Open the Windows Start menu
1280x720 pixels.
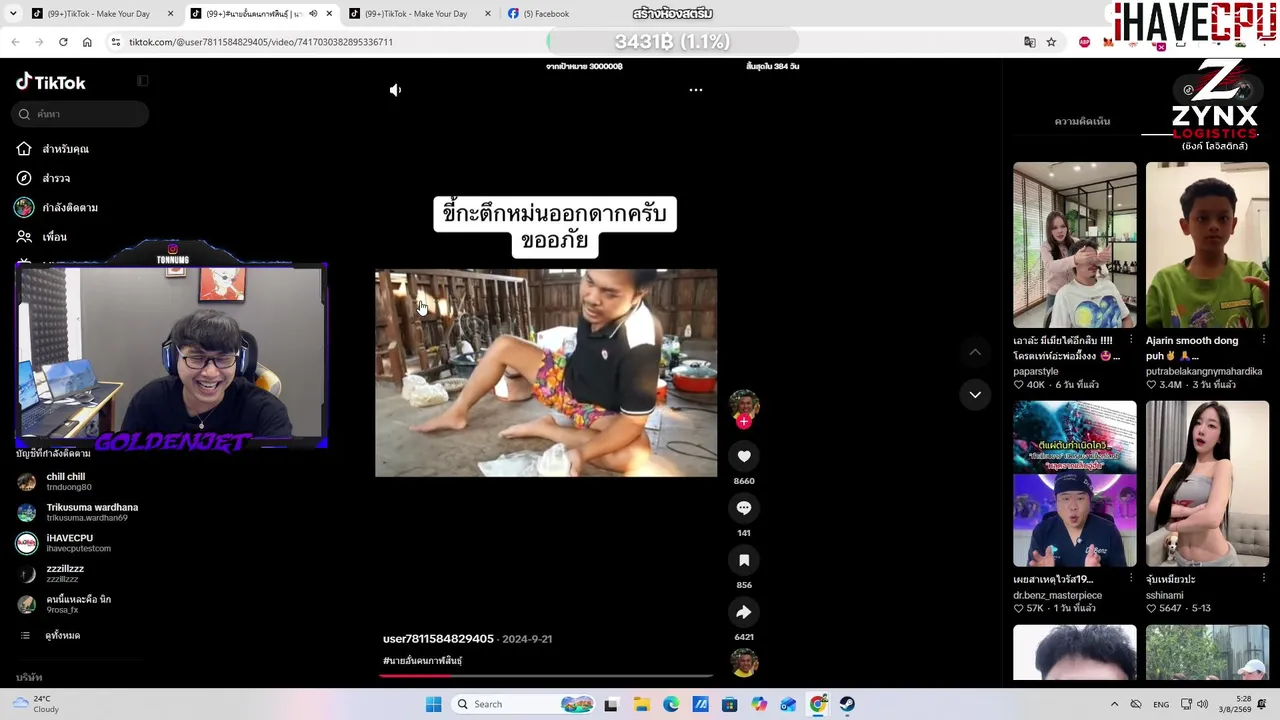coord(433,704)
